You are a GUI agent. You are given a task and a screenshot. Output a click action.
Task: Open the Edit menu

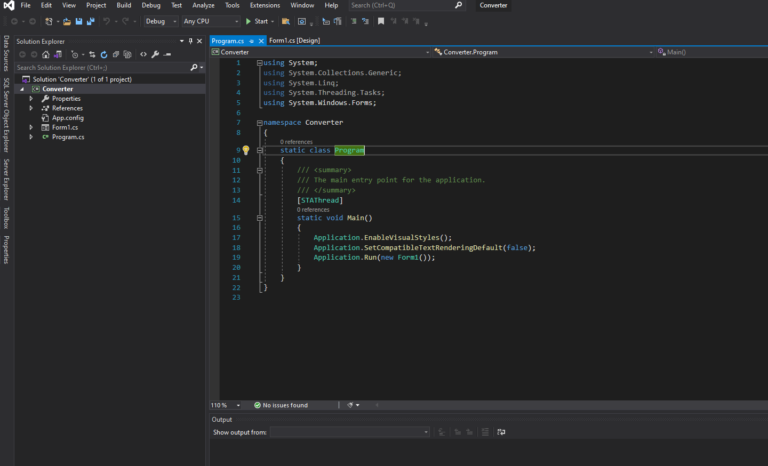tap(46, 5)
